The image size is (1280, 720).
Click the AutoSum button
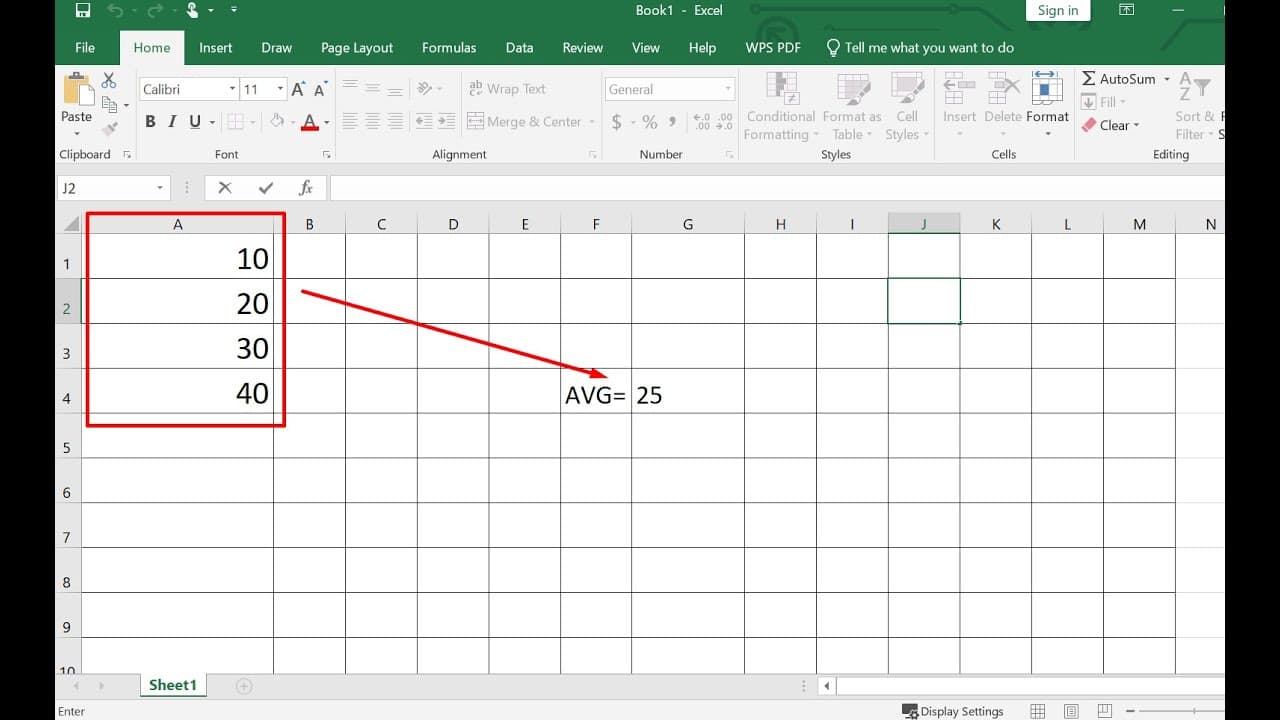pyautogui.click(x=1118, y=79)
